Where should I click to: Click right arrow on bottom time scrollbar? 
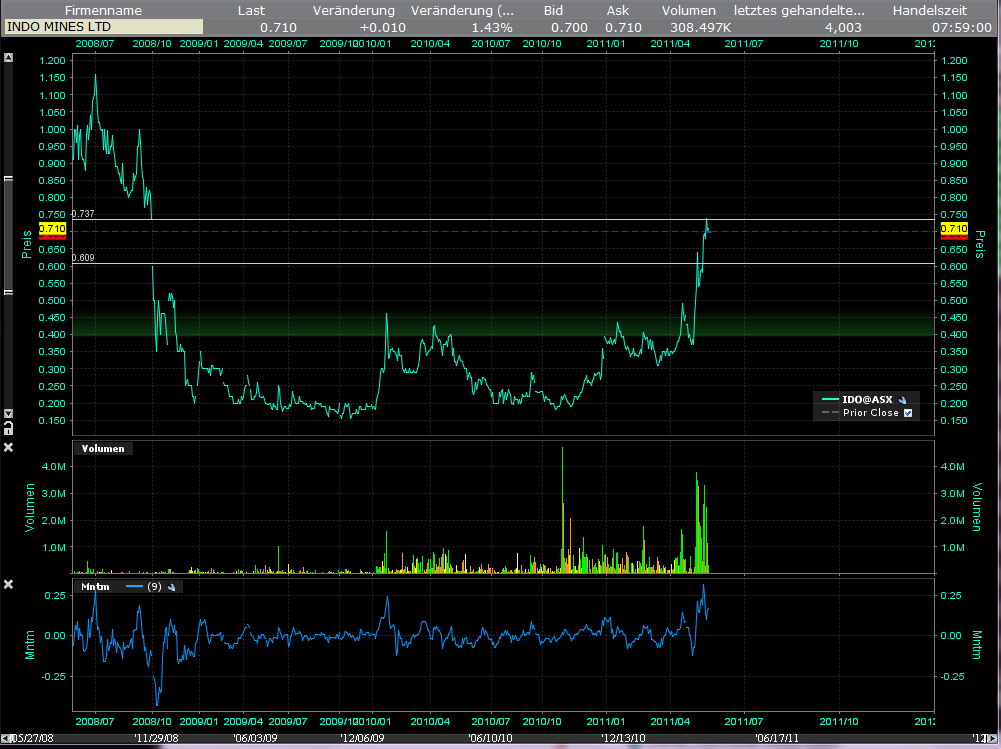pyautogui.click(x=994, y=740)
